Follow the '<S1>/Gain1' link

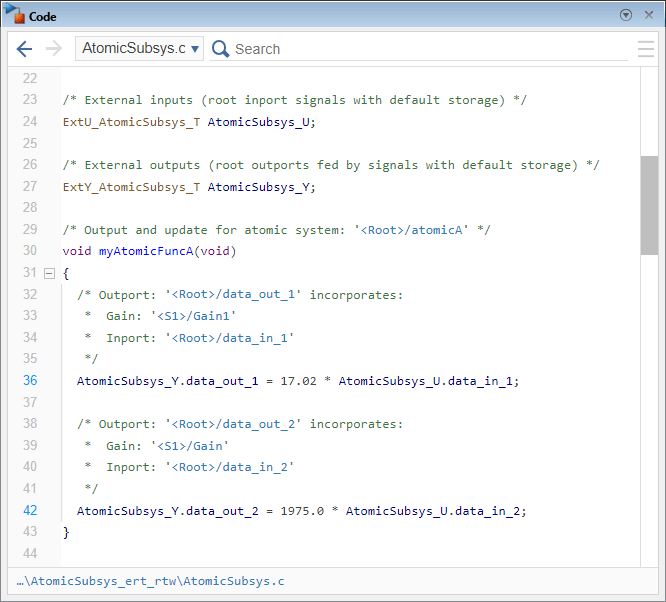[193, 316]
